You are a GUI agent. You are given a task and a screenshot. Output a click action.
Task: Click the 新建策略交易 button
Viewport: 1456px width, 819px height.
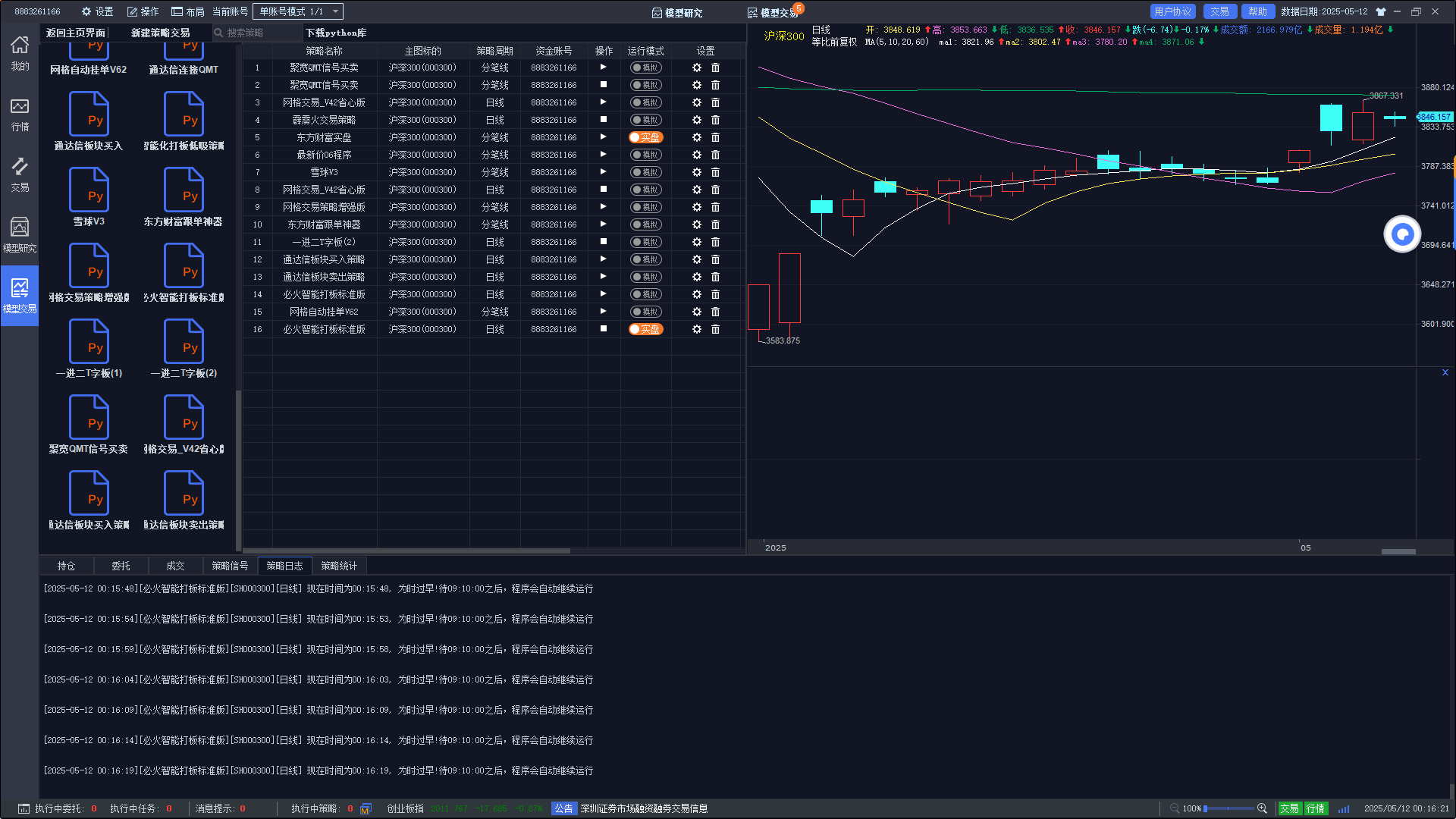160,33
